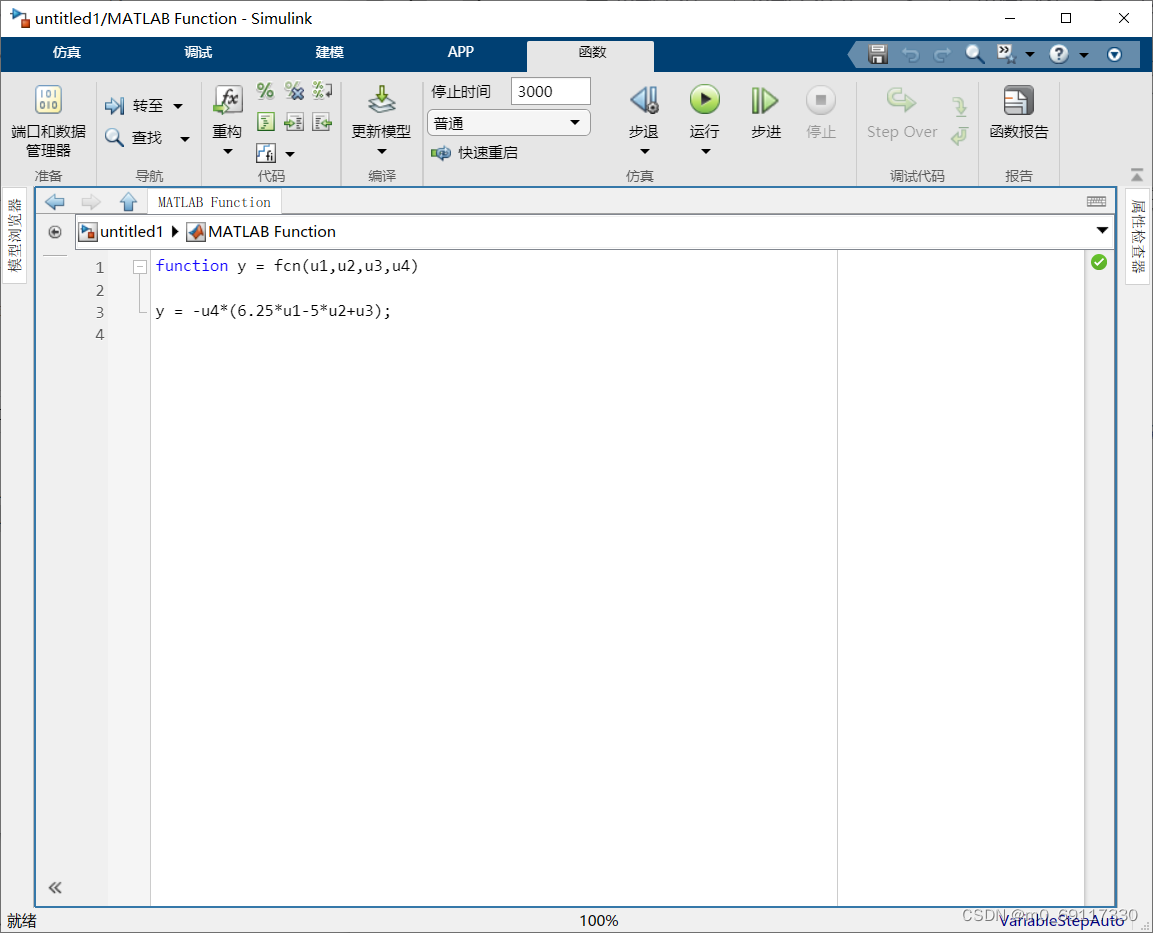Click the 停止 (Stop) button

pos(821,100)
